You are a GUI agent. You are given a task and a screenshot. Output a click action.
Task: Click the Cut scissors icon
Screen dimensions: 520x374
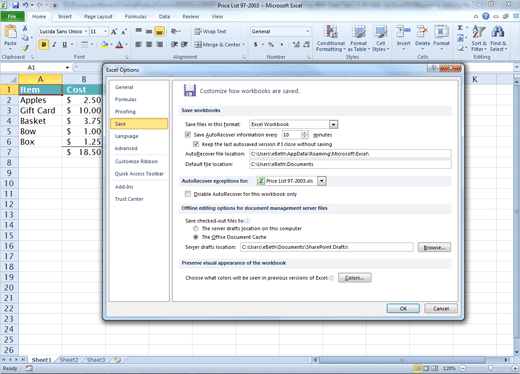point(25,29)
